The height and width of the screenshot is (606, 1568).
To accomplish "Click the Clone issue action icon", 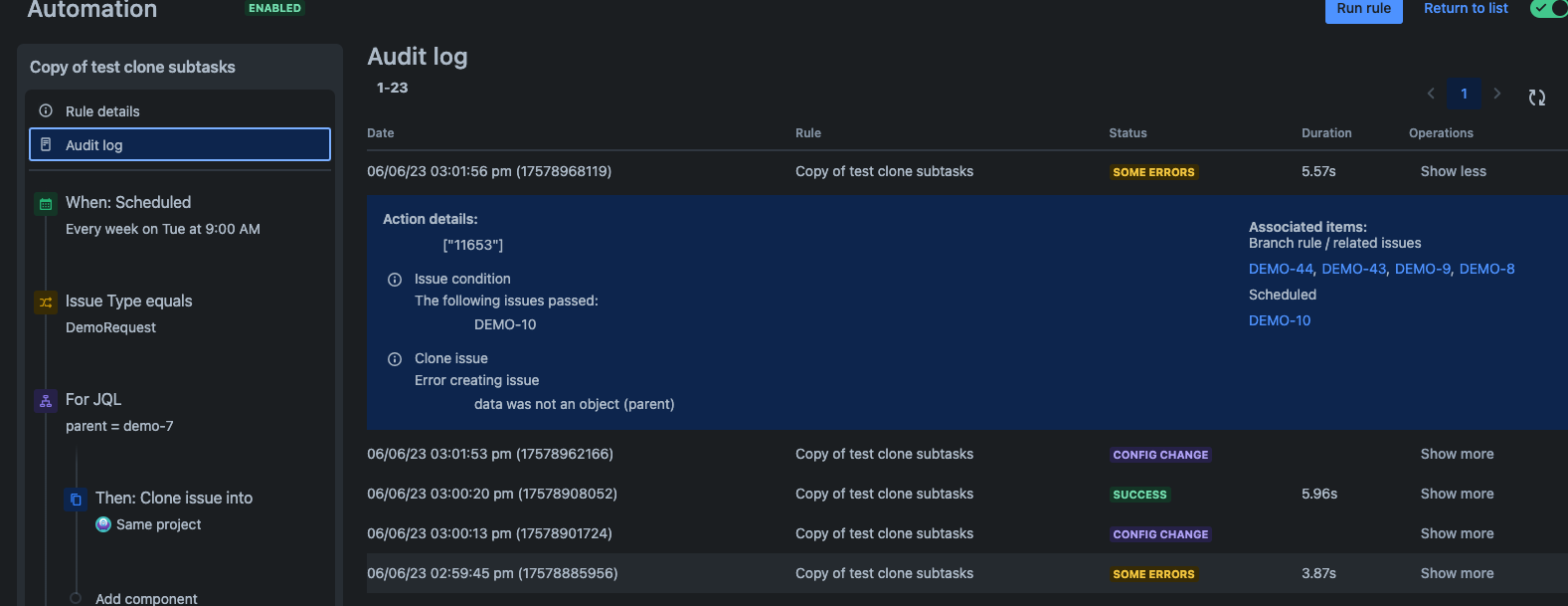I will point(76,500).
